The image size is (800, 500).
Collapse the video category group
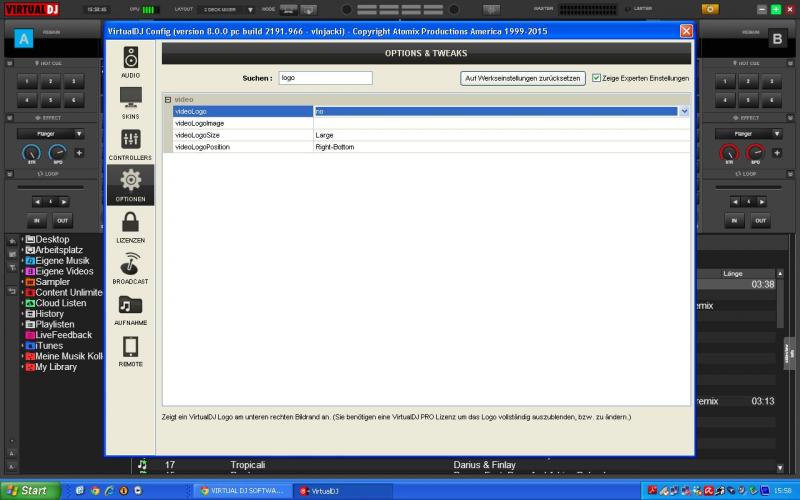(x=168, y=99)
